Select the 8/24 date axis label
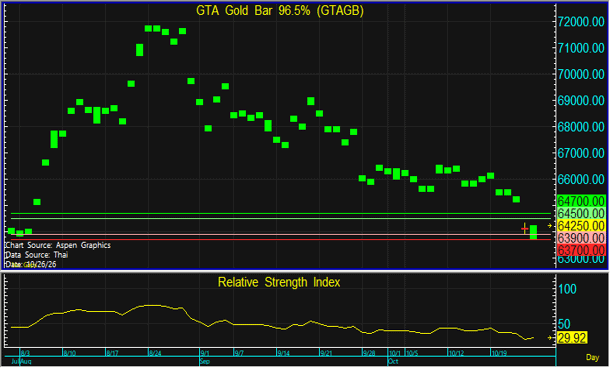Viewport: 610px width, 368px height. [x=155, y=353]
